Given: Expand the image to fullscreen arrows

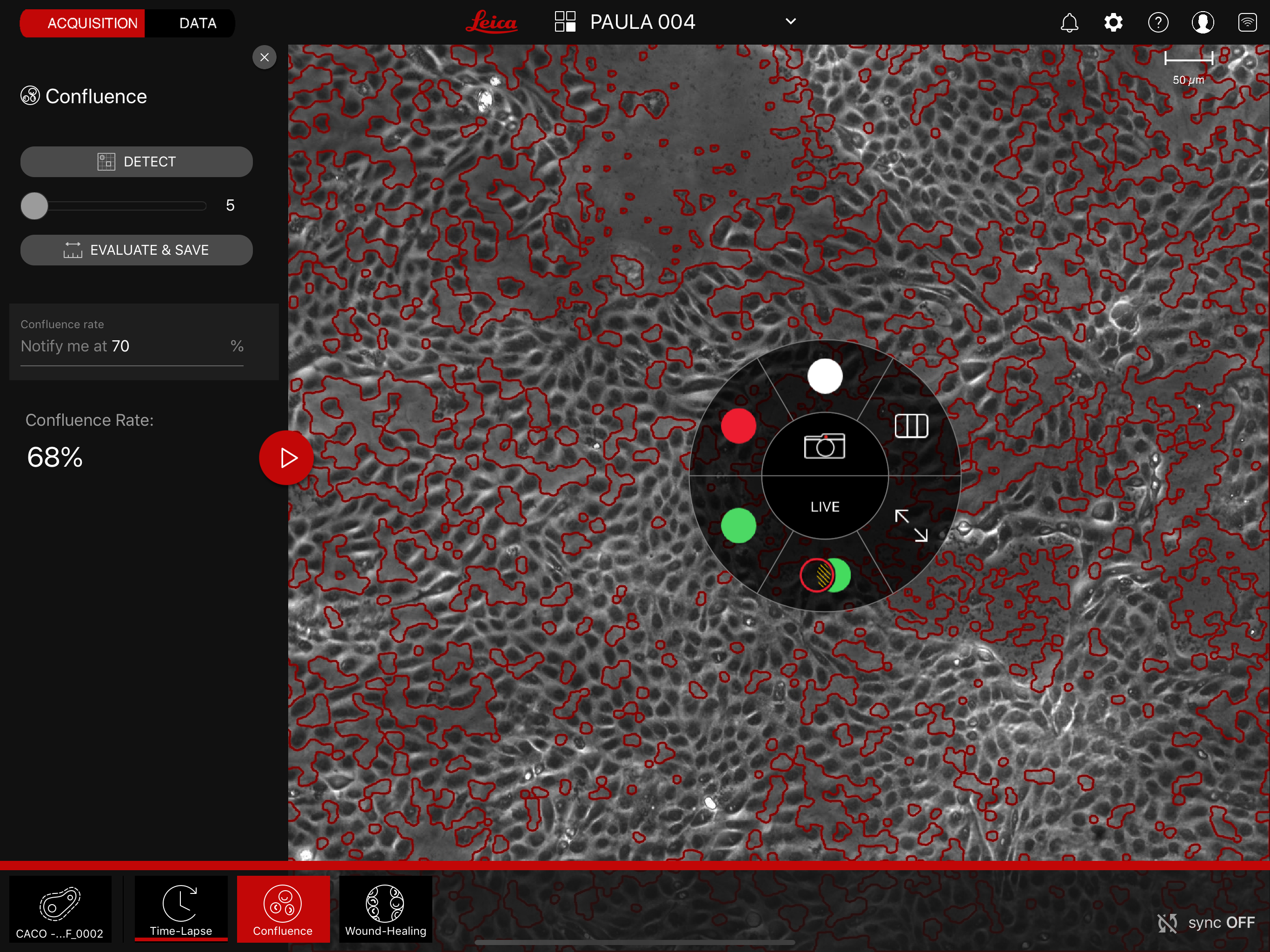Looking at the screenshot, I should coord(912,525).
